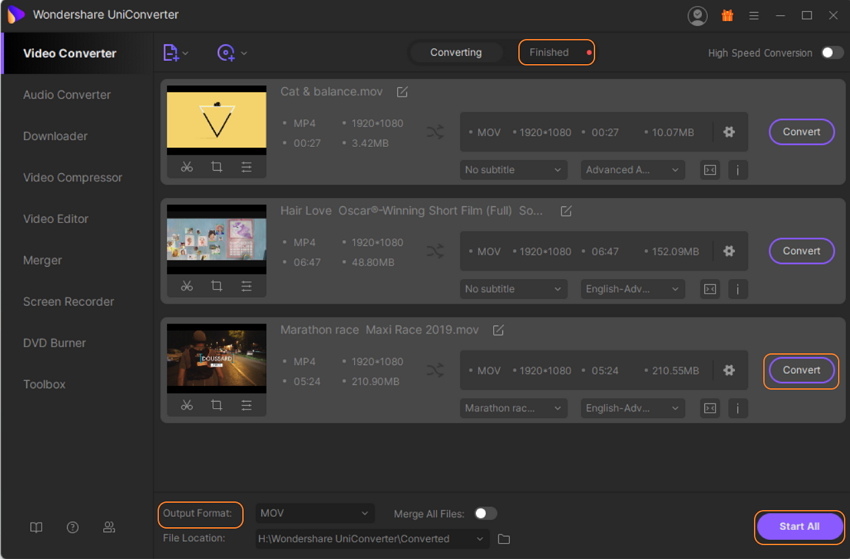Enable the Merge All Files toggle
The image size is (850, 559).
pos(485,513)
